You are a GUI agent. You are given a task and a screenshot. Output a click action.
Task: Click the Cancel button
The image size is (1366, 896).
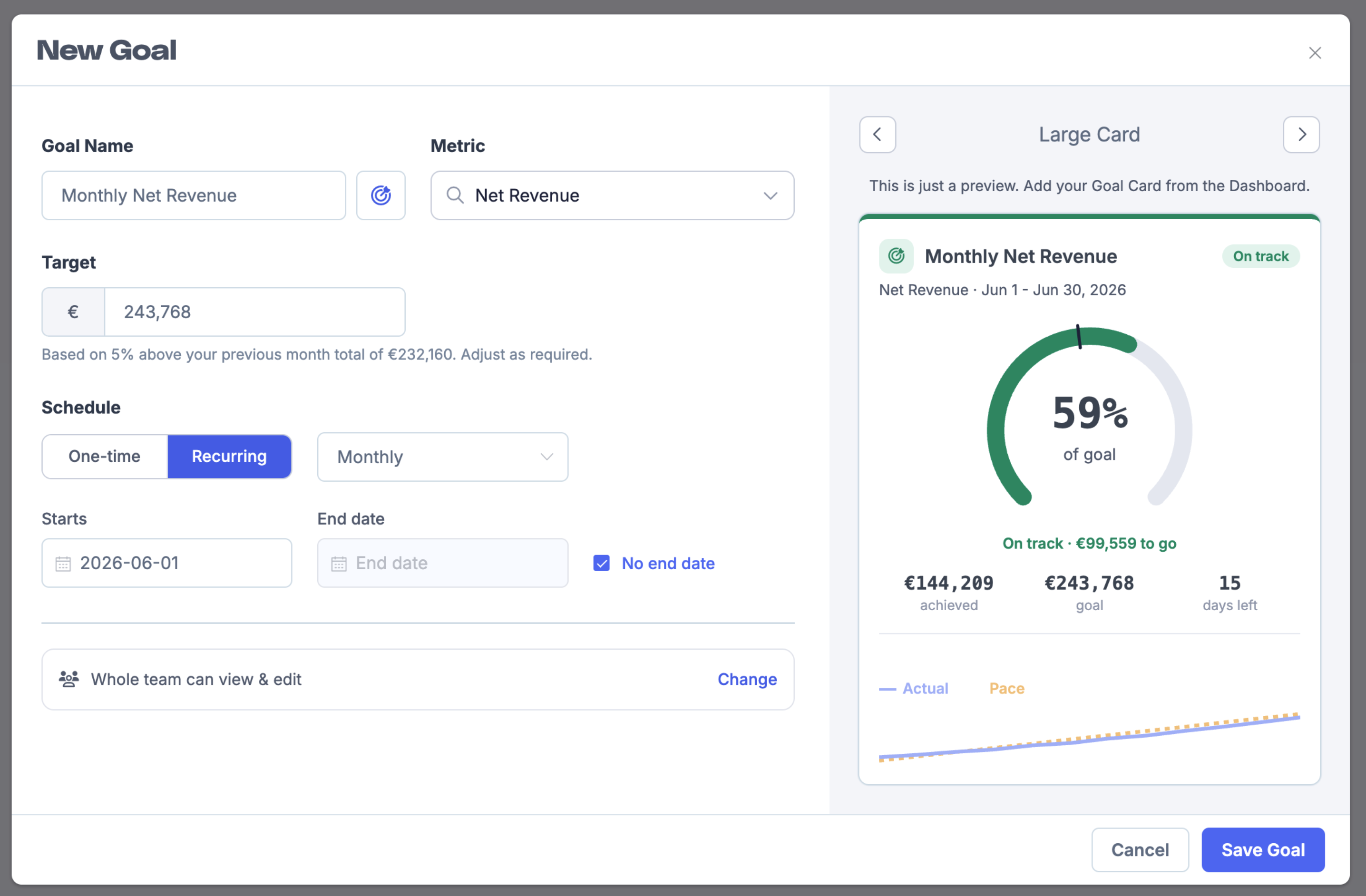coord(1140,849)
